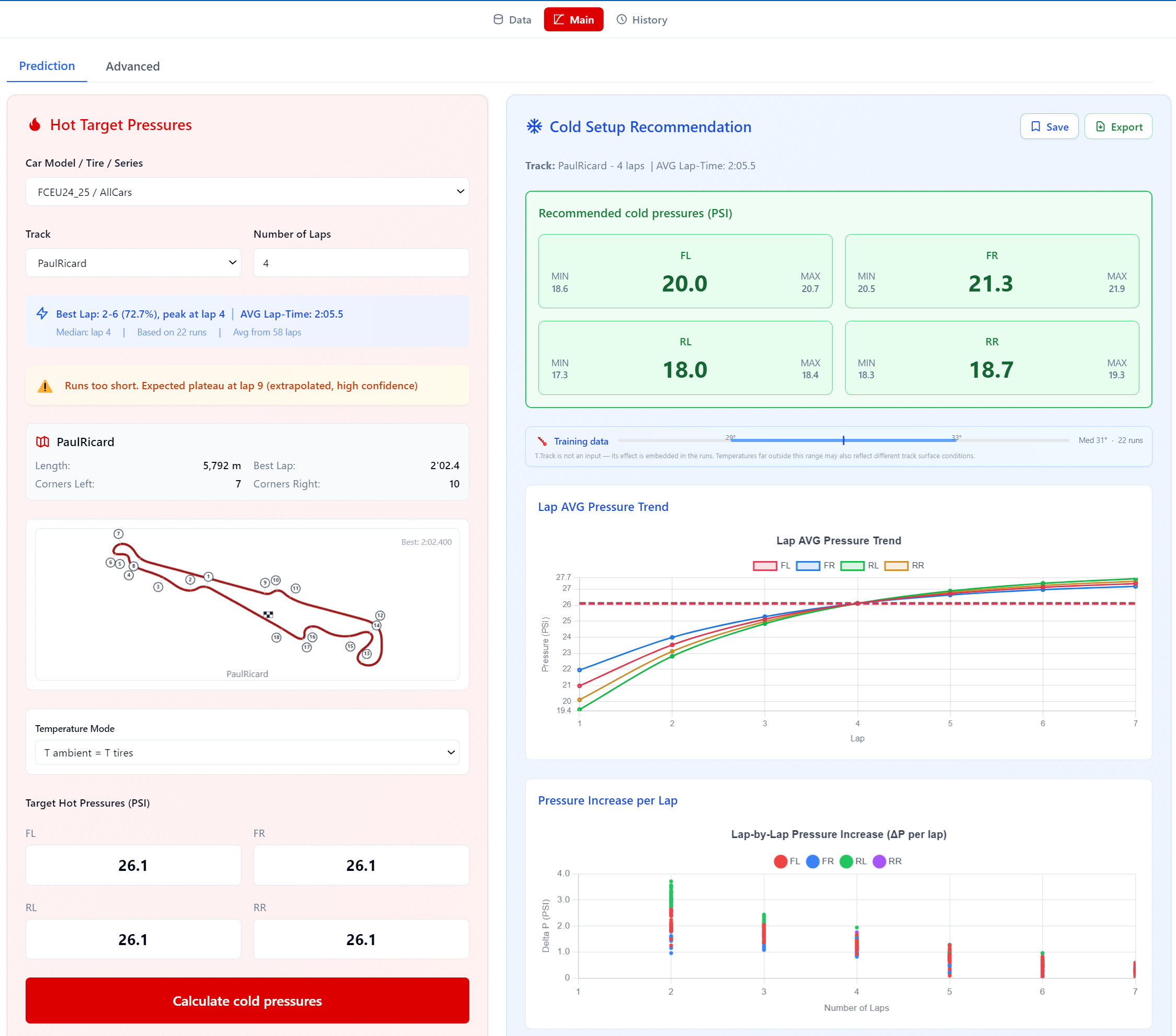
Task: Click the Number of Laps input field
Action: coord(361,263)
